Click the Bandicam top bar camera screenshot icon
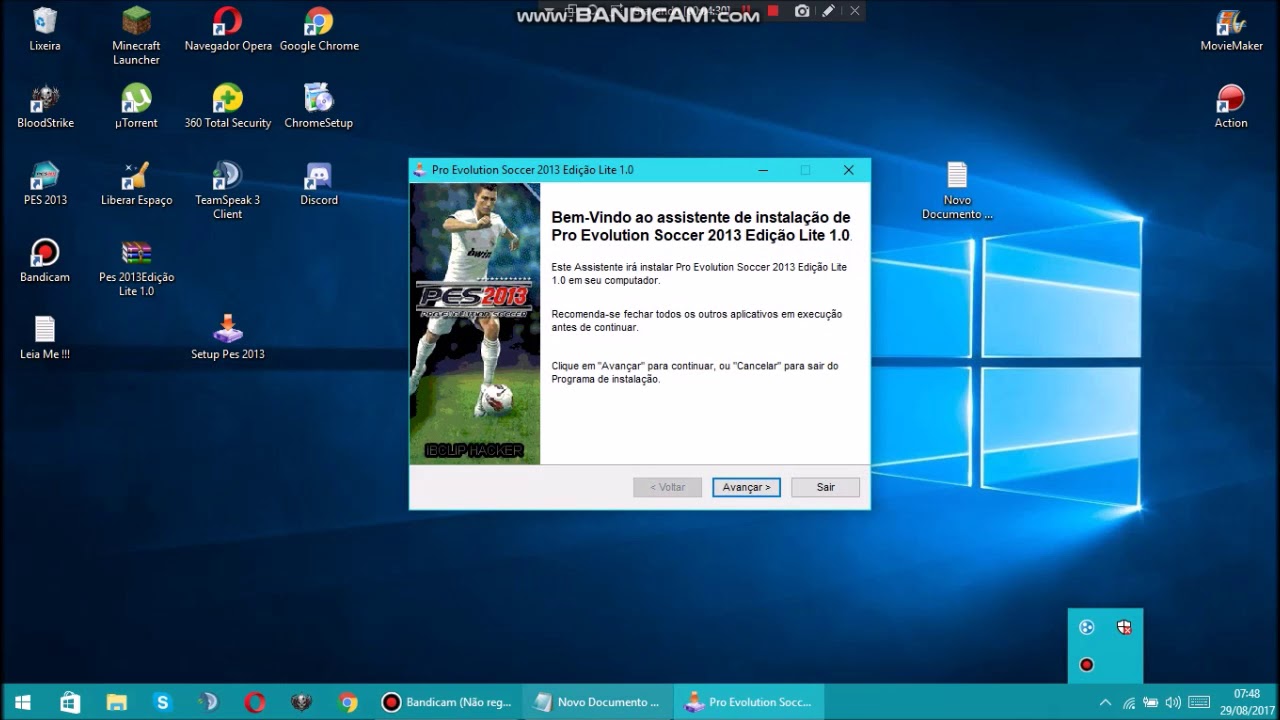Viewport: 1280px width, 720px height. 802,11
